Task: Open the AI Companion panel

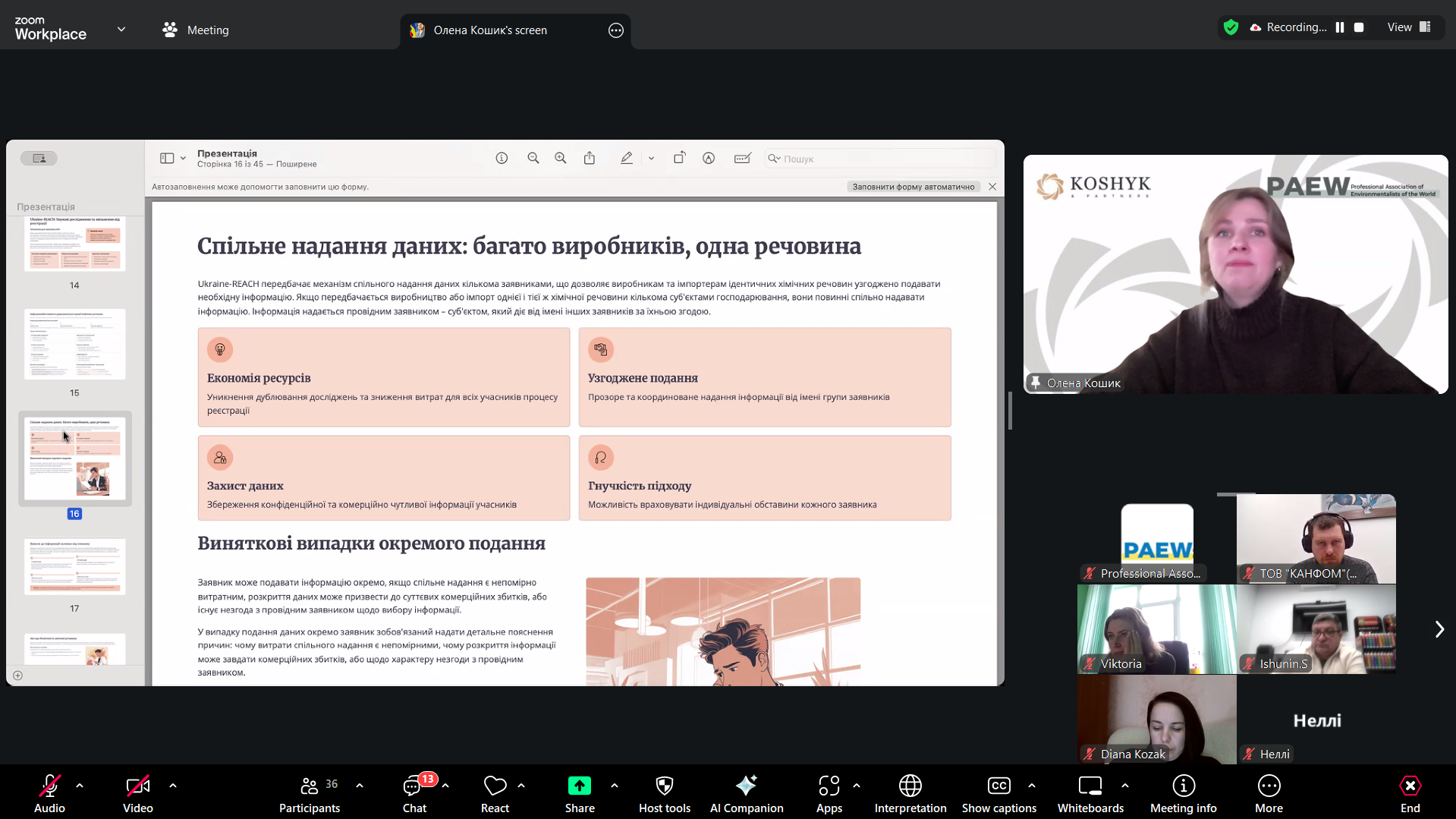Action: [746, 793]
